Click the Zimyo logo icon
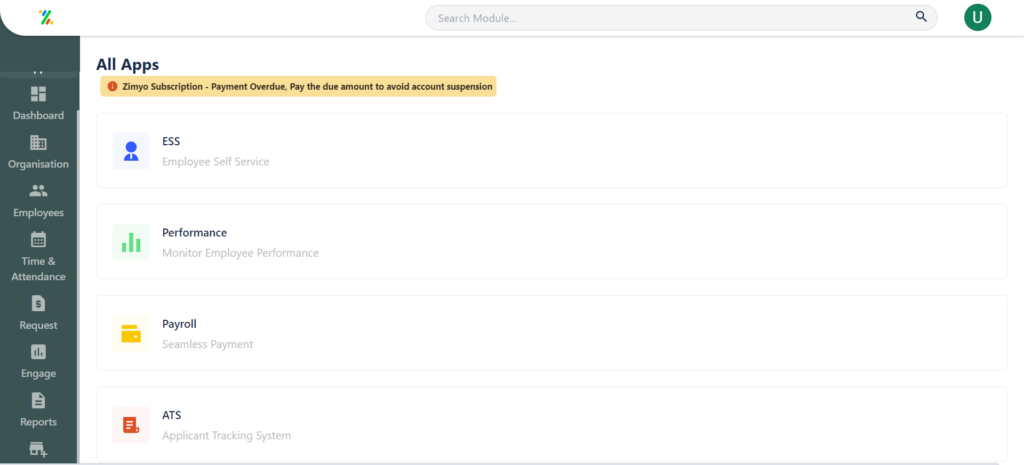Image resolution: width=1024 pixels, height=465 pixels. coord(46,18)
